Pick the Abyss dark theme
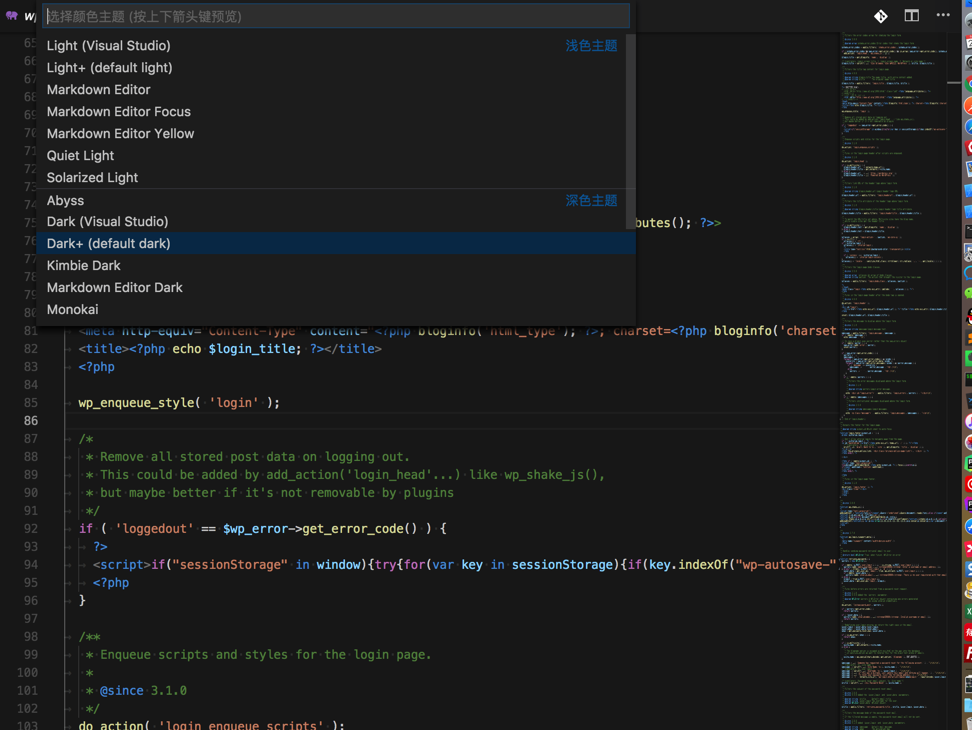The width and height of the screenshot is (972, 730). click(x=336, y=201)
